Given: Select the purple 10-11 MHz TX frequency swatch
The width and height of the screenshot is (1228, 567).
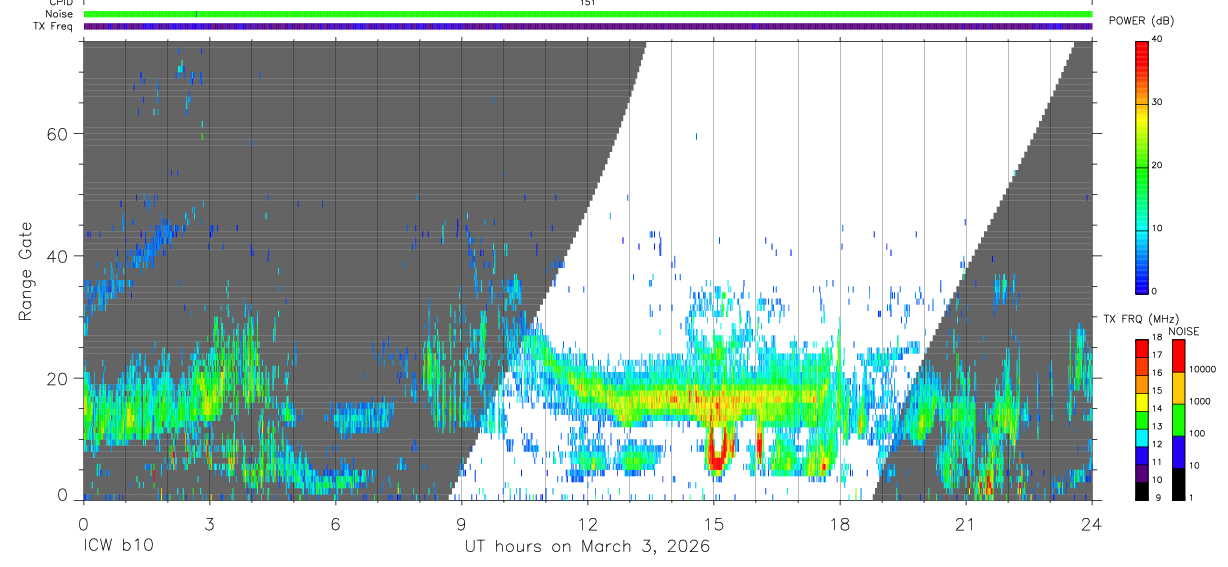Looking at the screenshot, I should 1142,472.
